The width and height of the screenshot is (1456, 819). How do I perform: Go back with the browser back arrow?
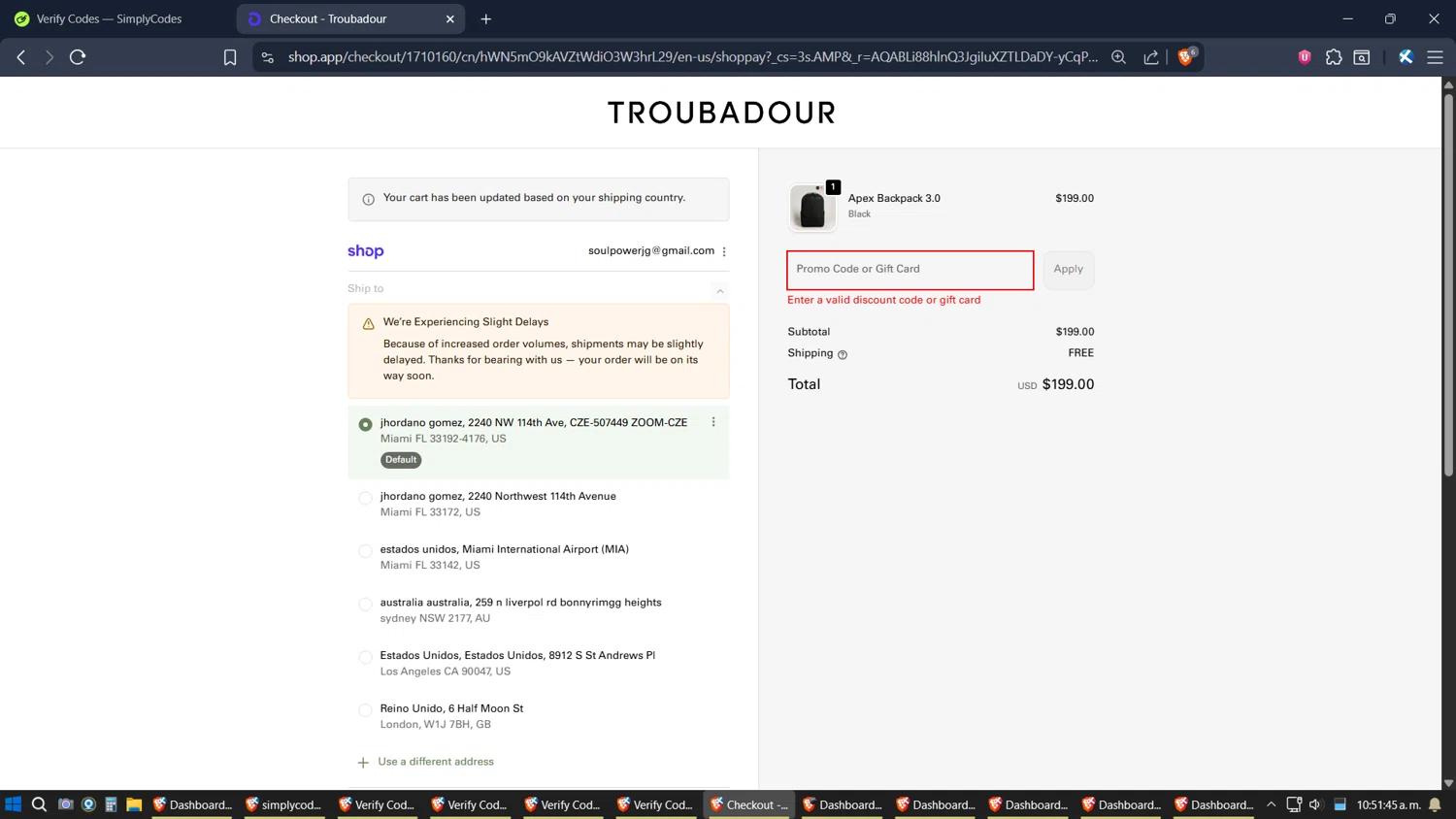tap(21, 57)
